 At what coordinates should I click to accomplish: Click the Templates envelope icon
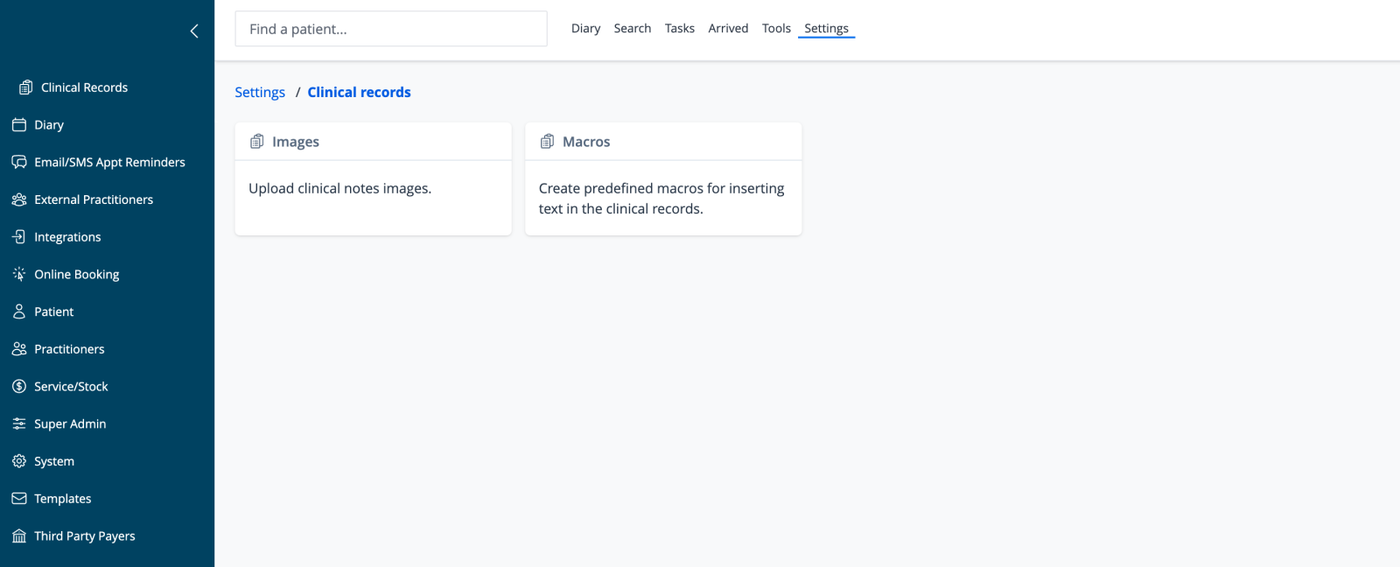pyautogui.click(x=19, y=498)
